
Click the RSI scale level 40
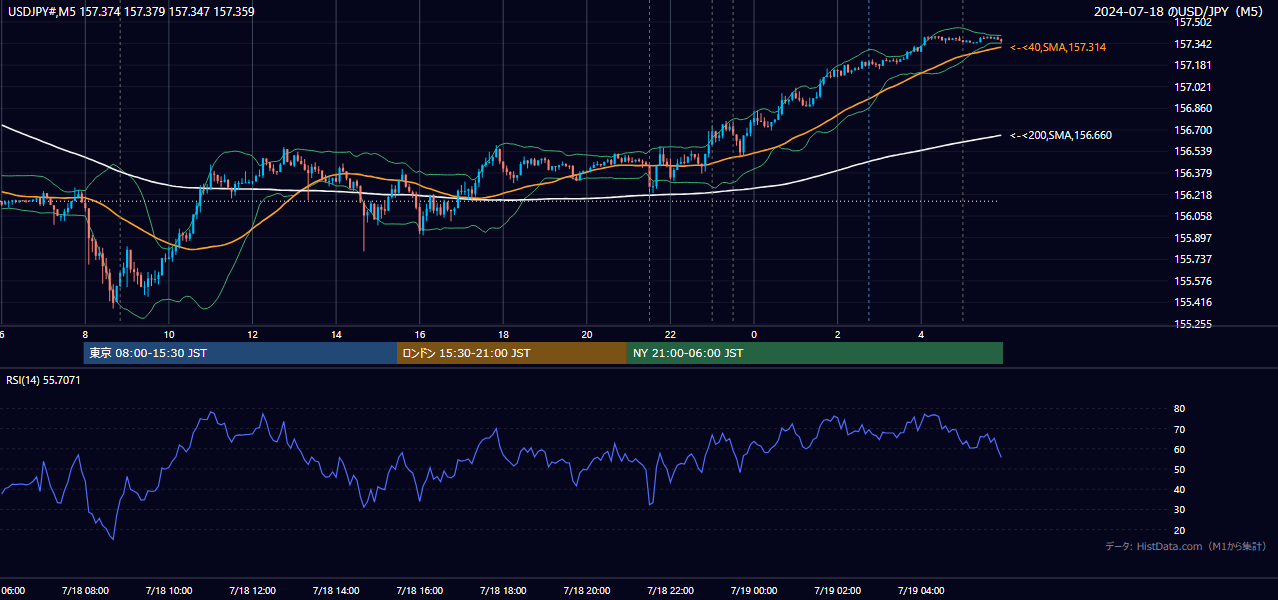[1179, 489]
